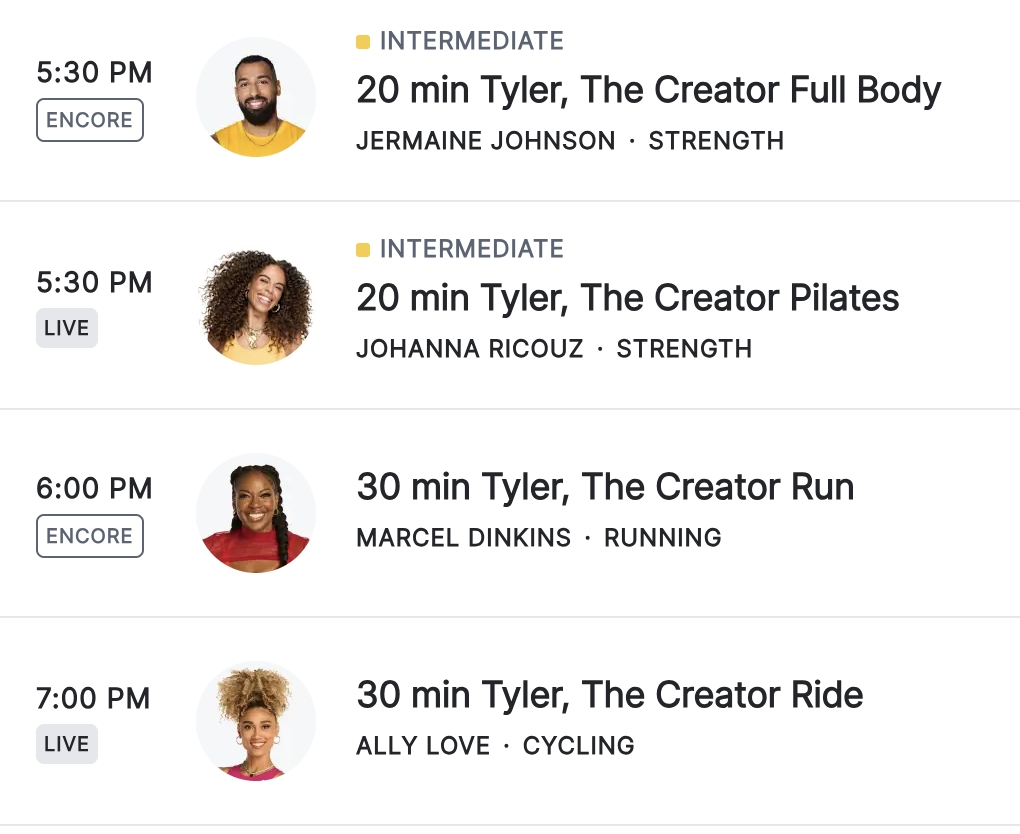Click the yellow Intermediate dot for Pilates
Image resolution: width=1020 pixels, height=834 pixels.
363,250
